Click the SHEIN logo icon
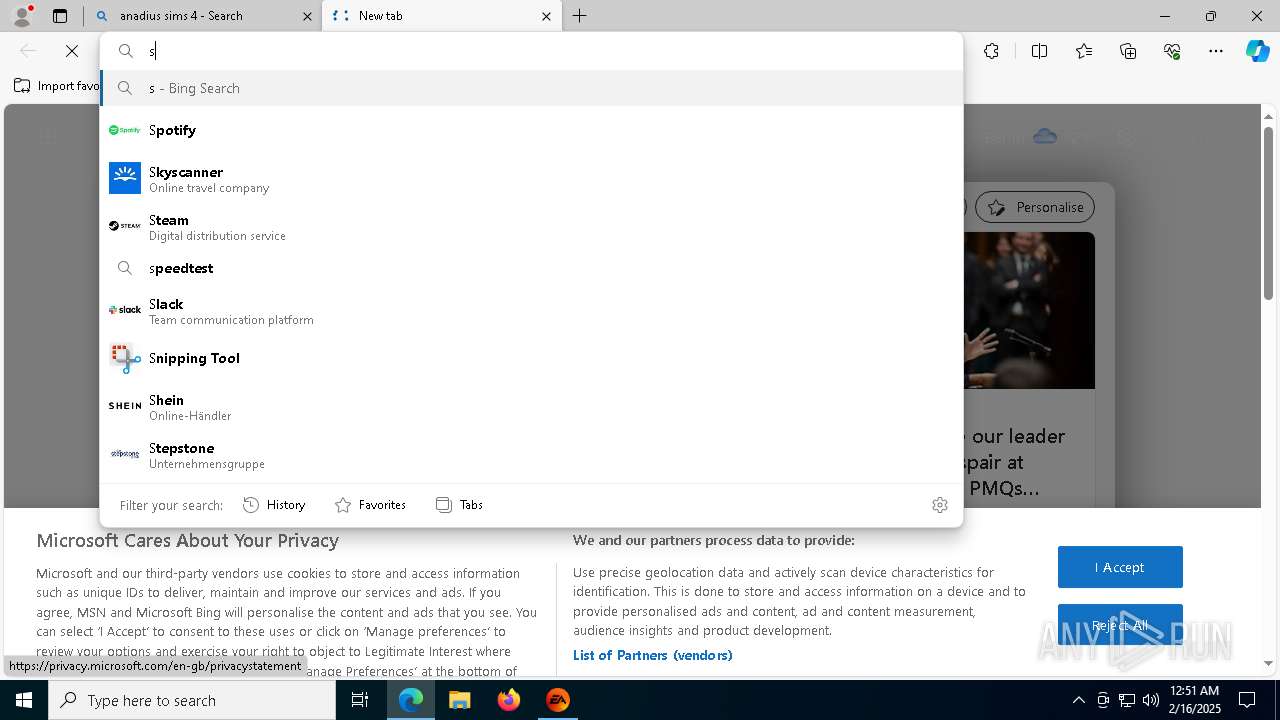Screen dimensions: 1280x720 click(x=125, y=406)
